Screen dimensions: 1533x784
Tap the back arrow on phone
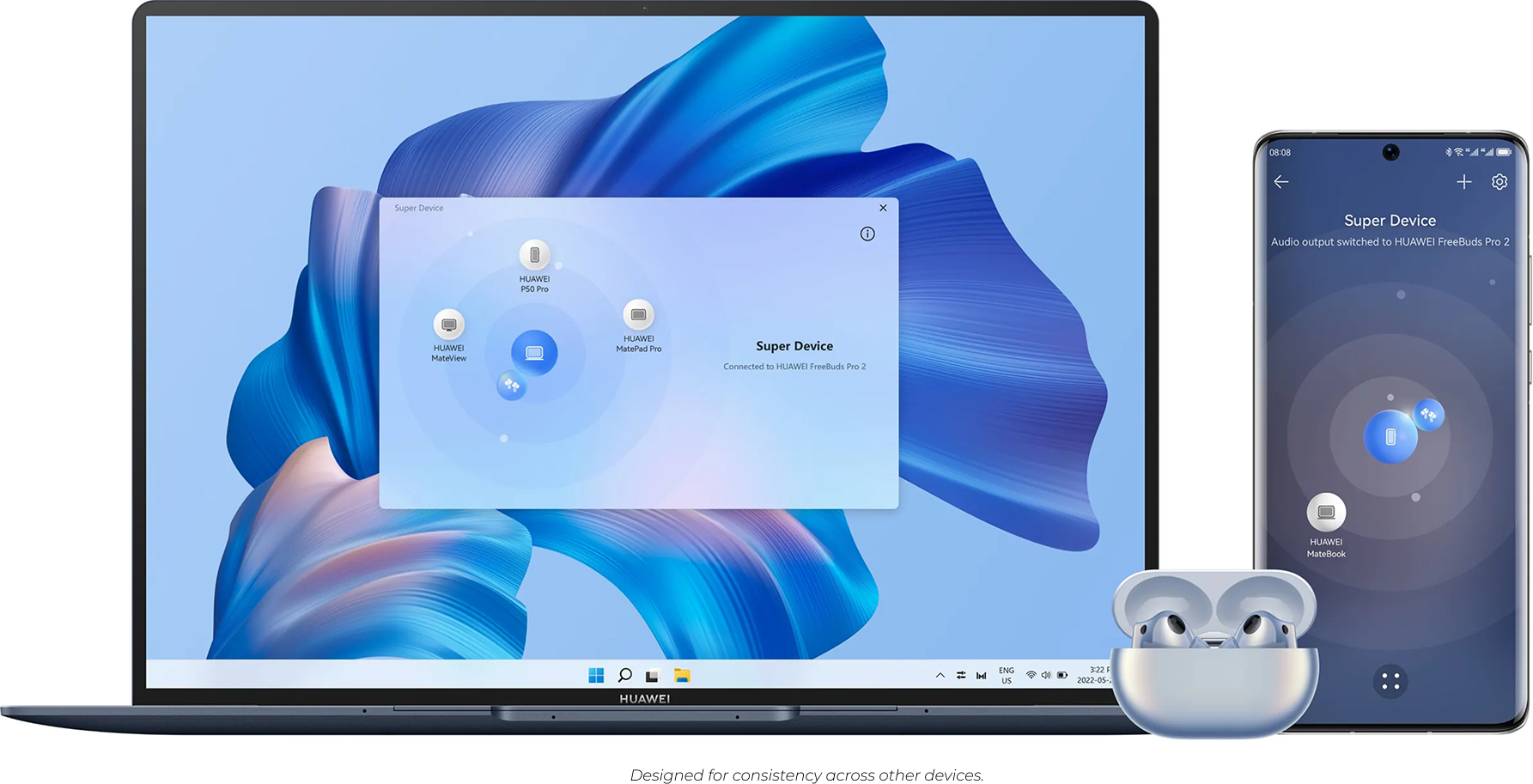pos(1281,182)
